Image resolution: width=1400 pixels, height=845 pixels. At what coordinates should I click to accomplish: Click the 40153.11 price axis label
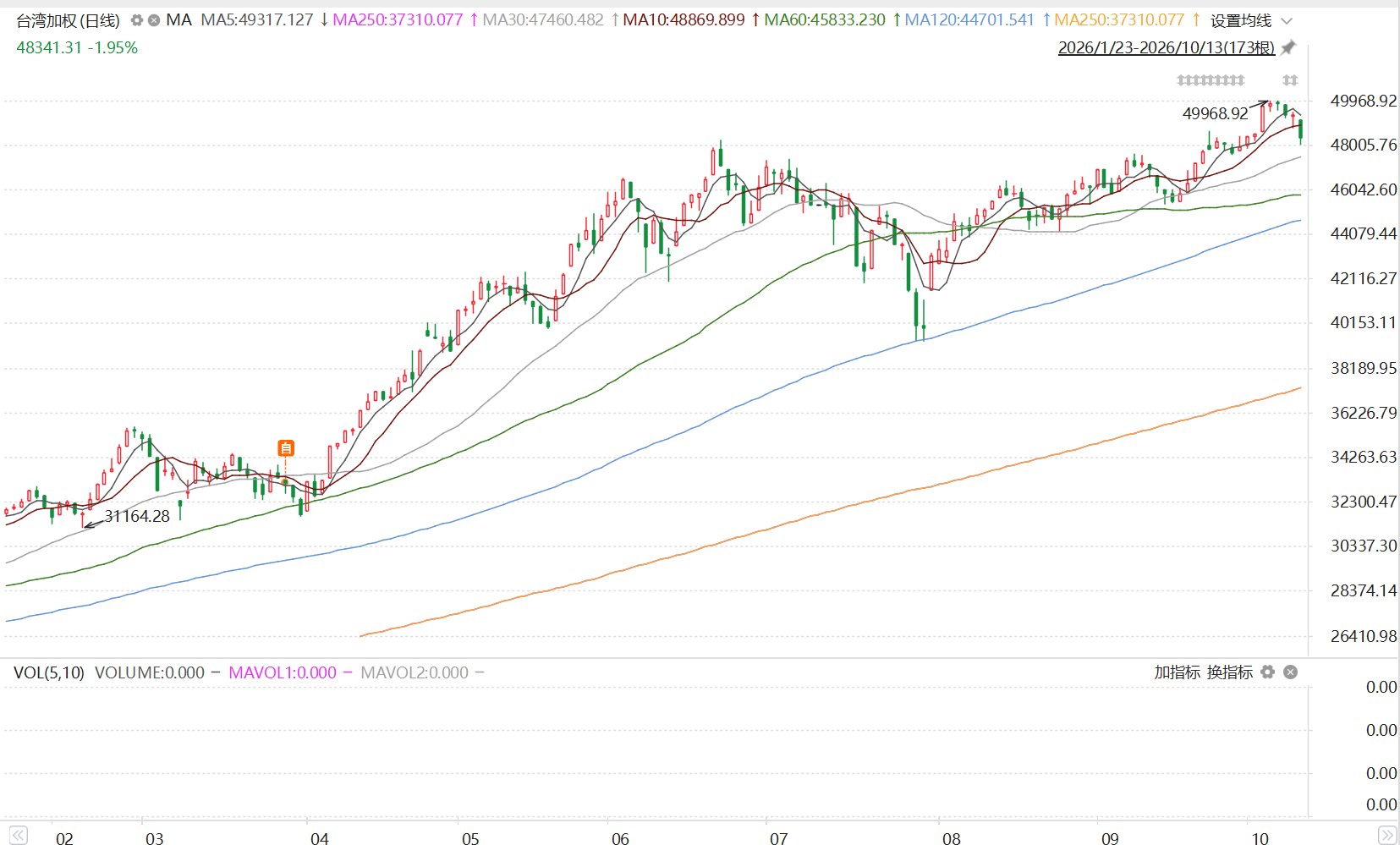click(1364, 322)
